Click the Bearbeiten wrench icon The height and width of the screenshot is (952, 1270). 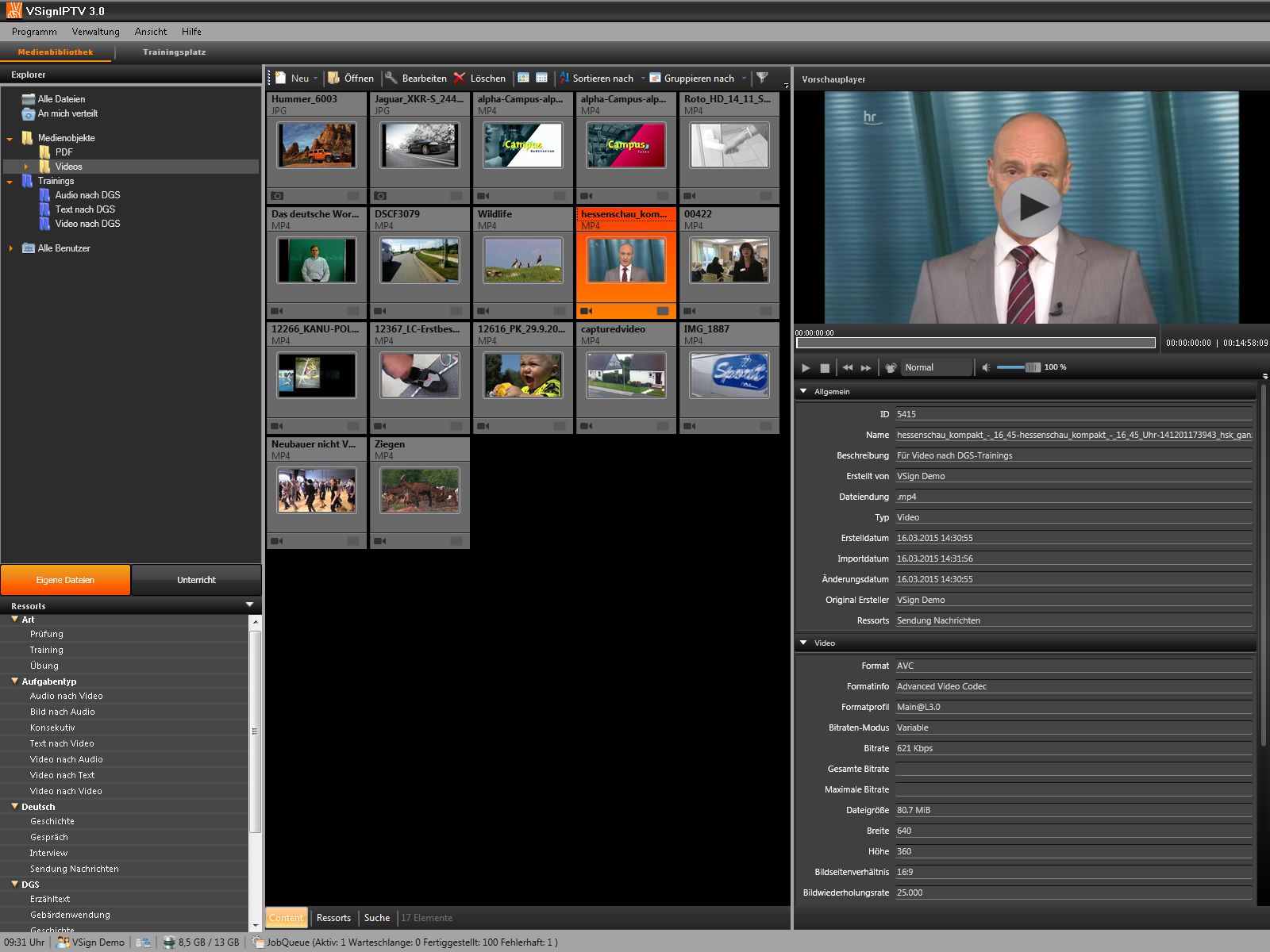coord(391,78)
